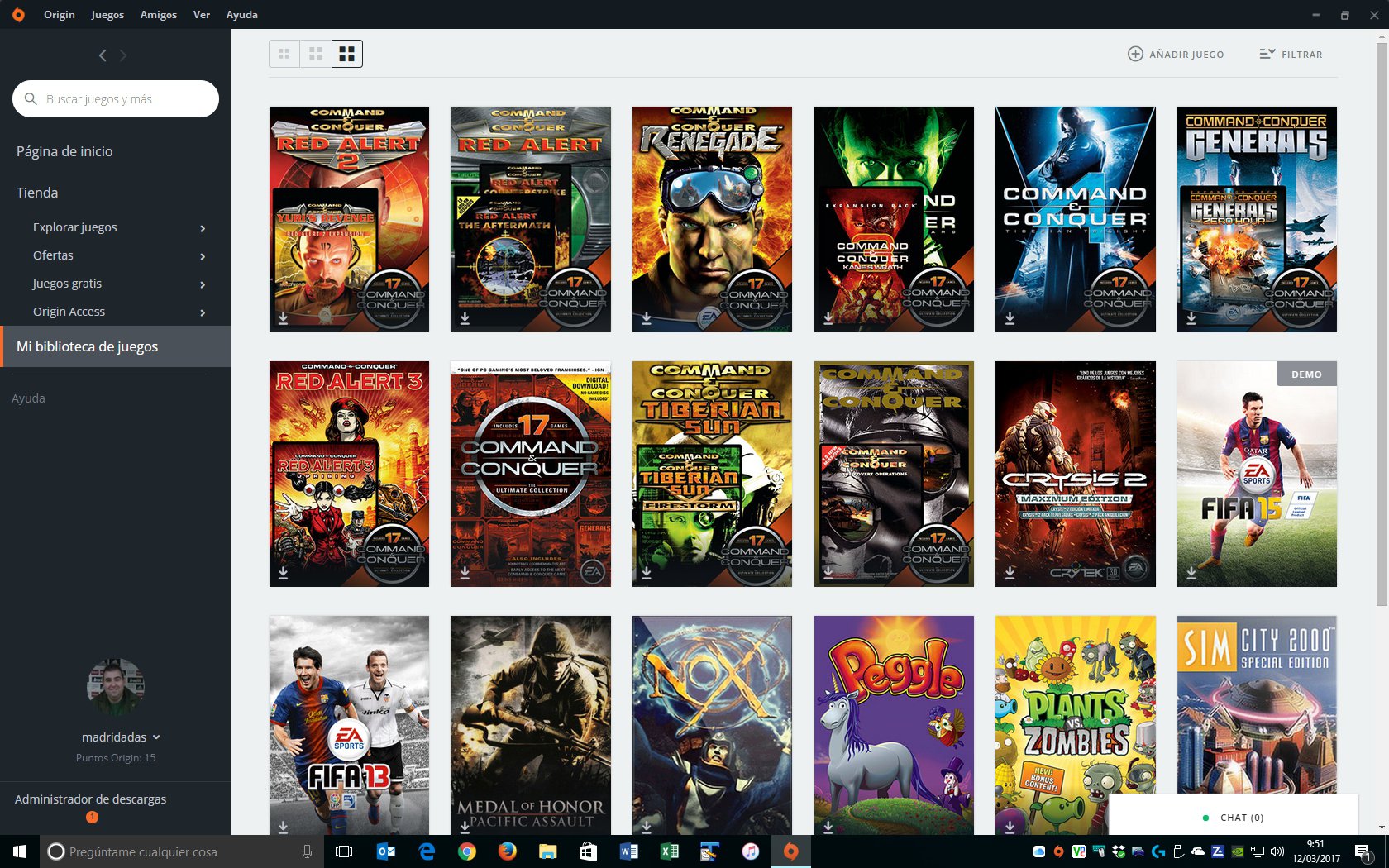This screenshot has width=1389, height=868.
Task: Launch Outlook from the taskbar
Action: pyautogui.click(x=385, y=851)
